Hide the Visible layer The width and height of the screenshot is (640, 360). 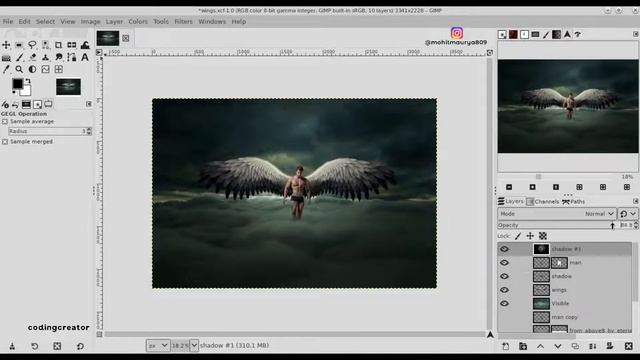[x=504, y=303]
